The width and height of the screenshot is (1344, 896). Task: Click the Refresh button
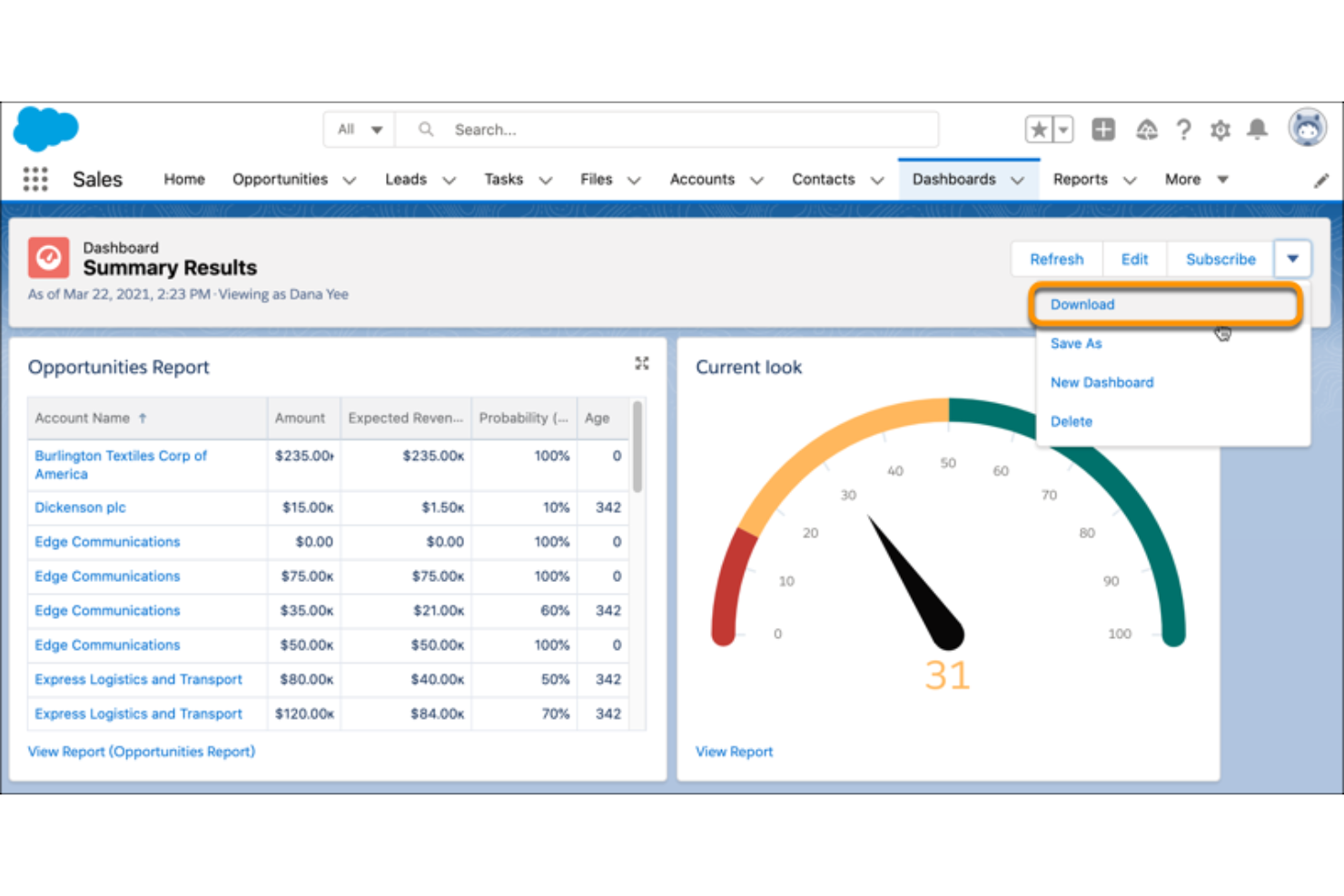(1057, 259)
